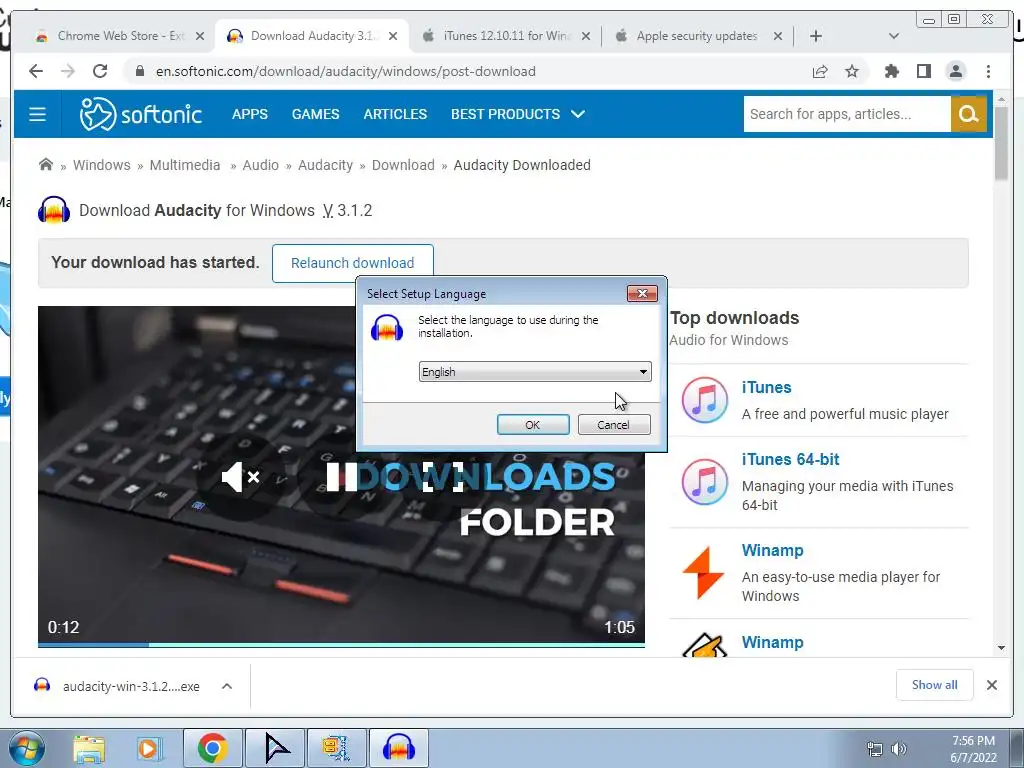The height and width of the screenshot is (768, 1024).
Task: Open a new tab with the plus button
Action: click(816, 36)
